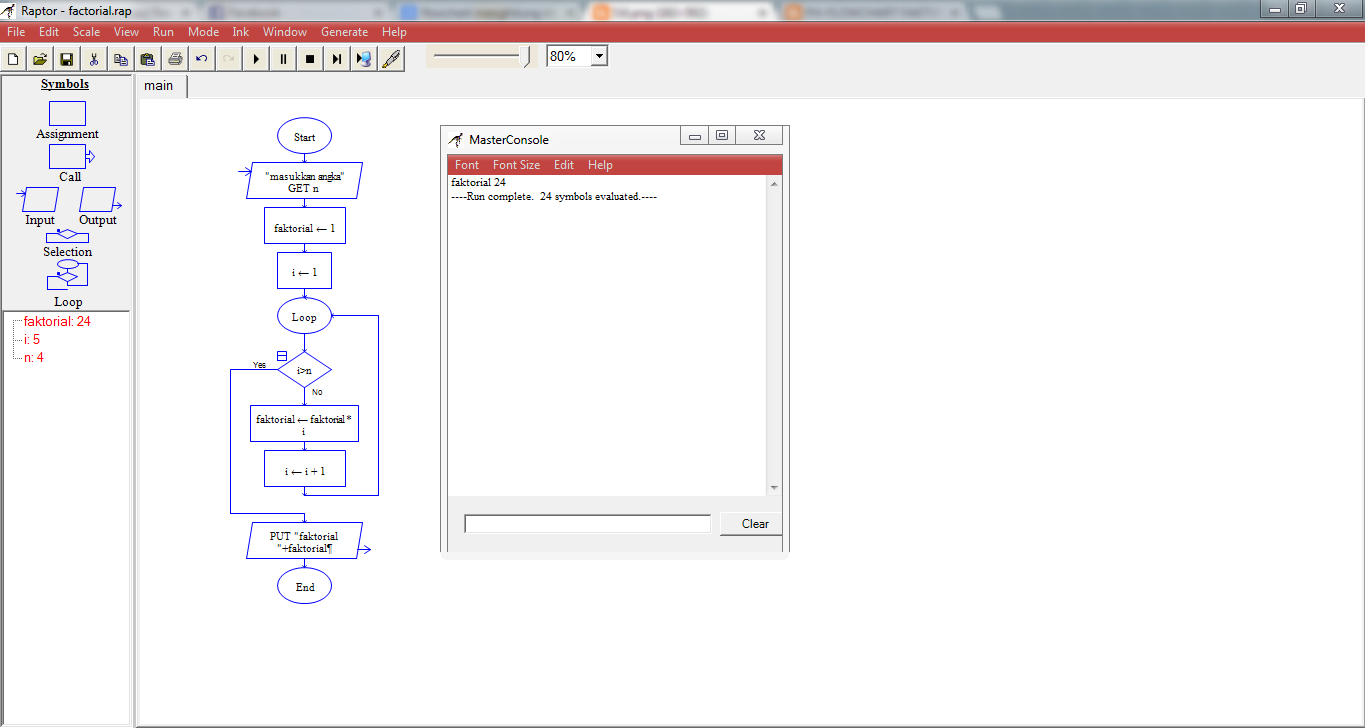Click the 'Run complete' console message

pyautogui.click(x=554, y=197)
